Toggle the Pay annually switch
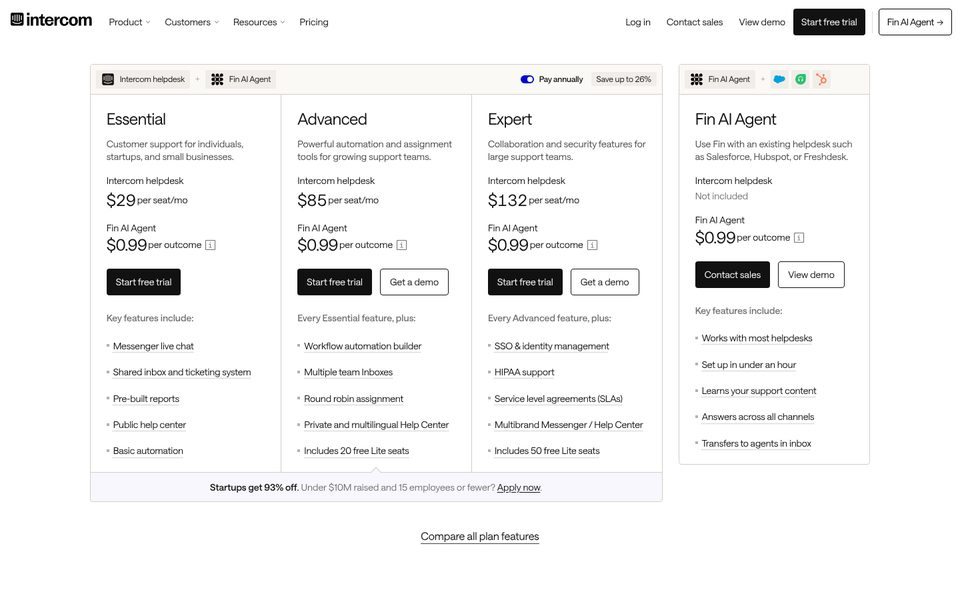This screenshot has height=600, width=960. pyautogui.click(x=527, y=80)
